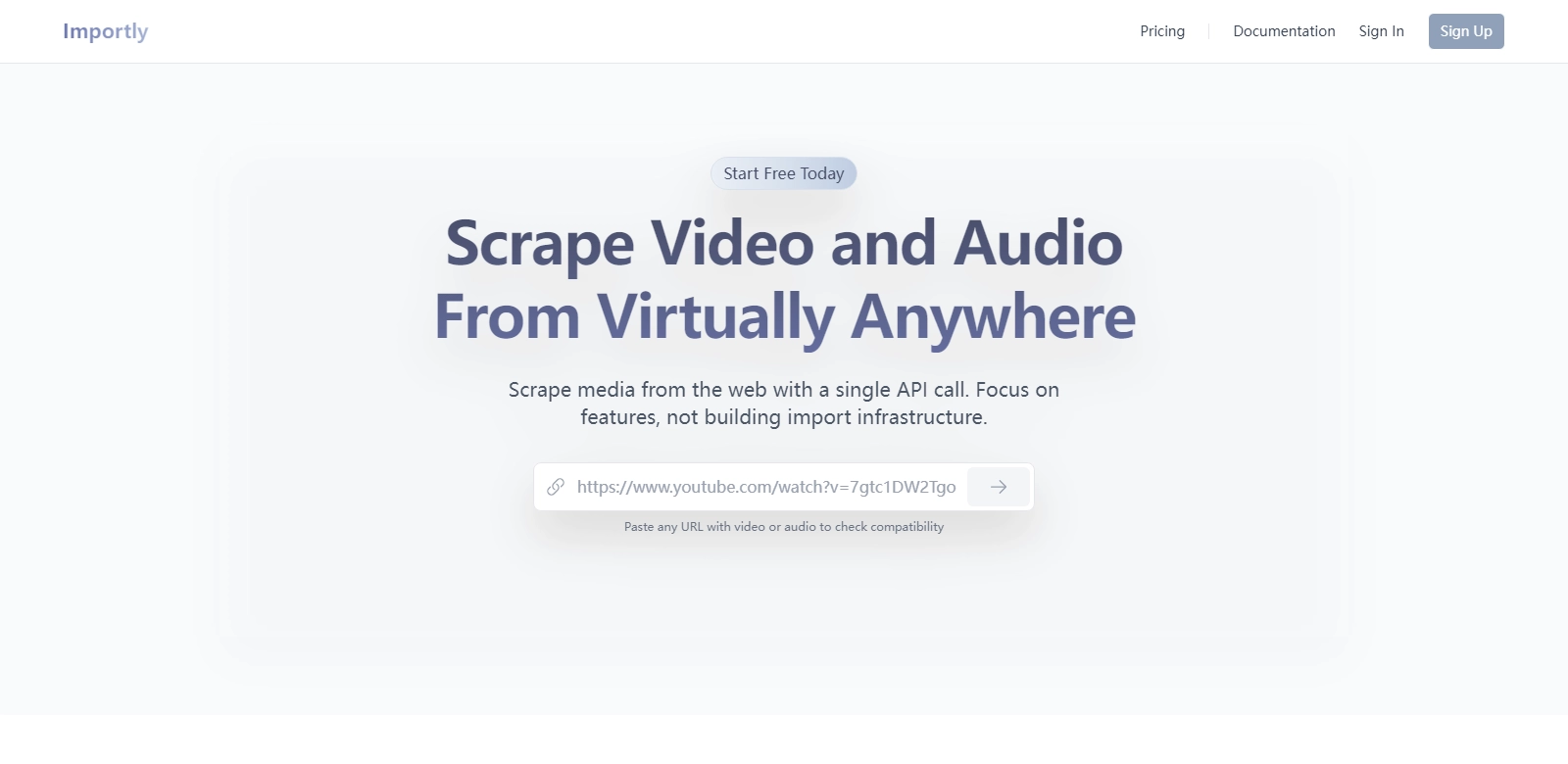Image resolution: width=1568 pixels, height=764 pixels.
Task: Click the 'Paste any URL' helper text
Action: coord(783,527)
